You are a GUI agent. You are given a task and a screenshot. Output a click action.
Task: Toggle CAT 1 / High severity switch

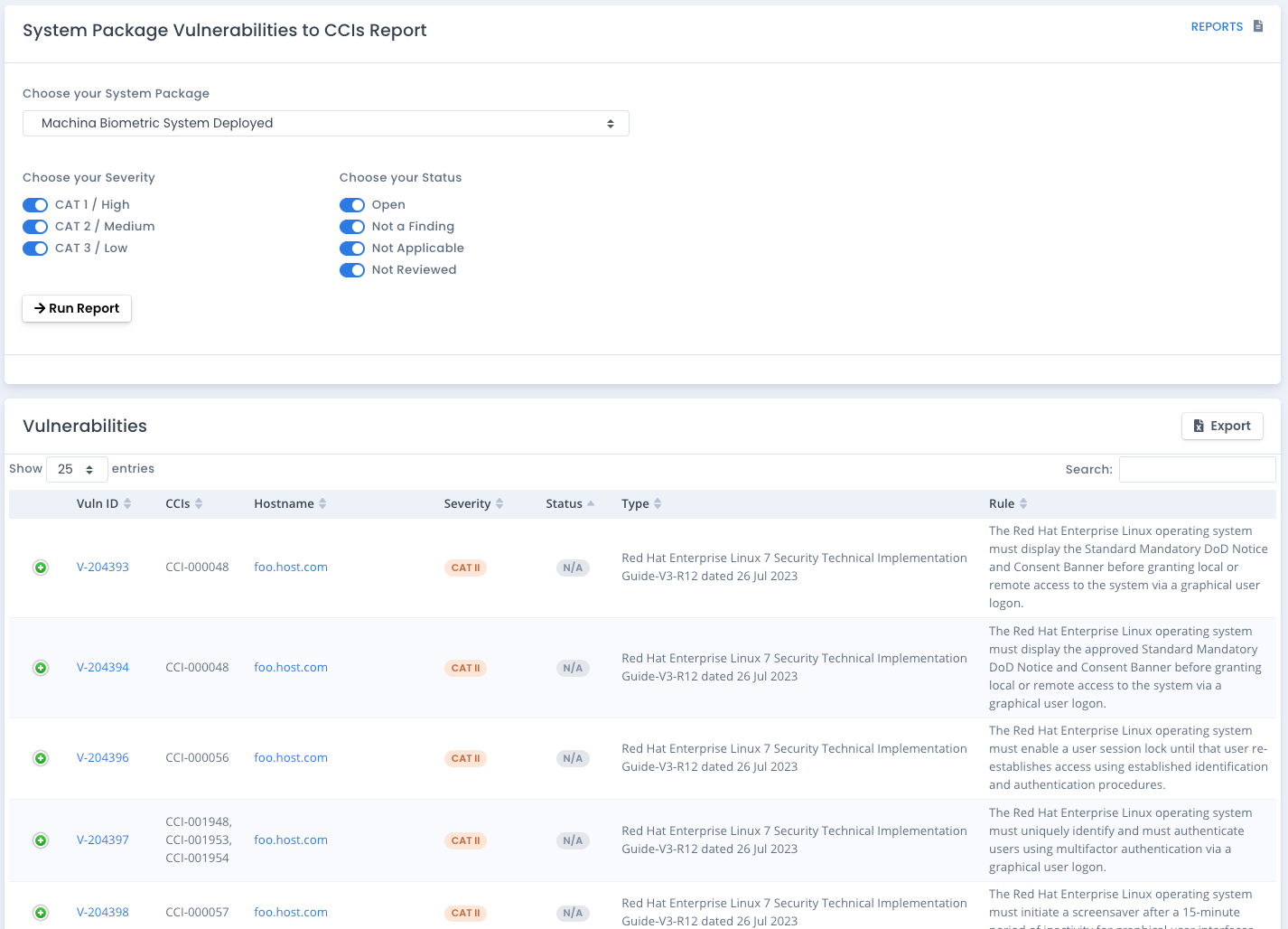coord(35,205)
